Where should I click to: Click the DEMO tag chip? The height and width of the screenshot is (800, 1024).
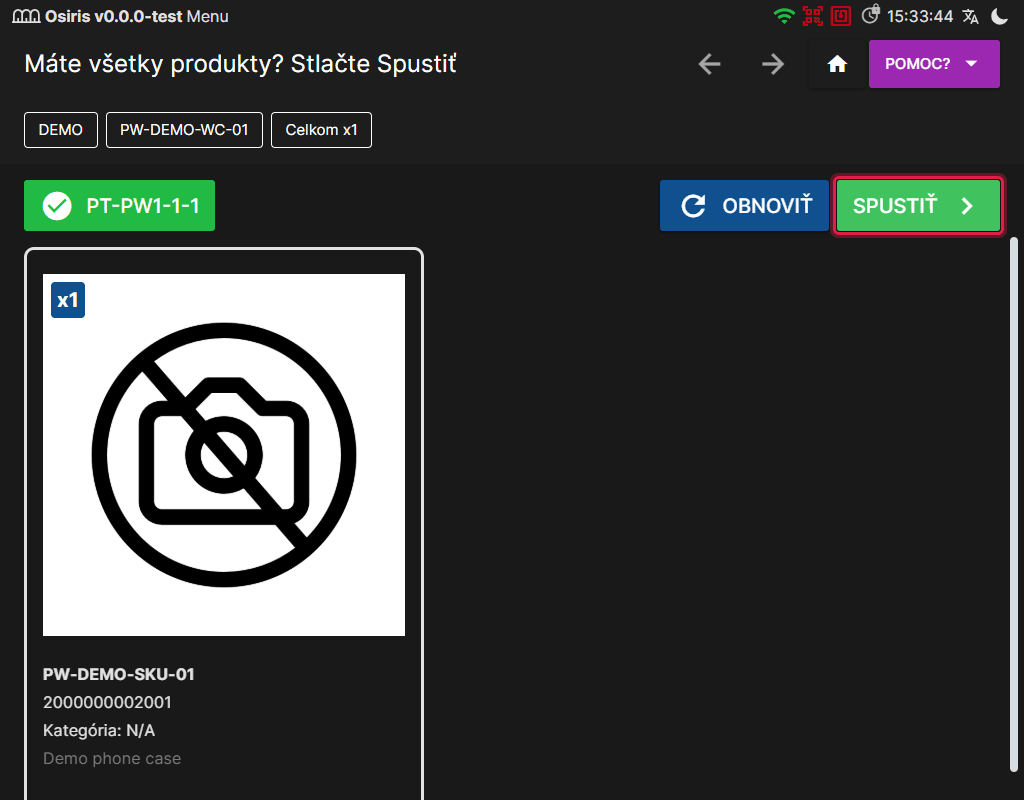pos(61,130)
